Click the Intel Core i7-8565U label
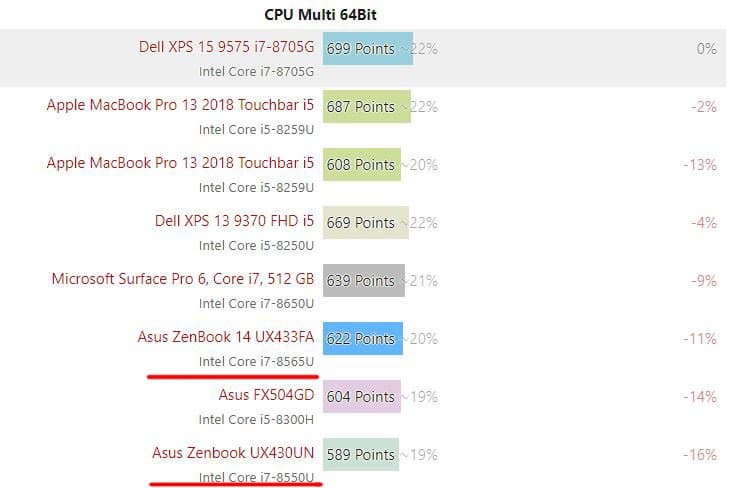Image resolution: width=740 pixels, height=488 pixels. click(256, 361)
